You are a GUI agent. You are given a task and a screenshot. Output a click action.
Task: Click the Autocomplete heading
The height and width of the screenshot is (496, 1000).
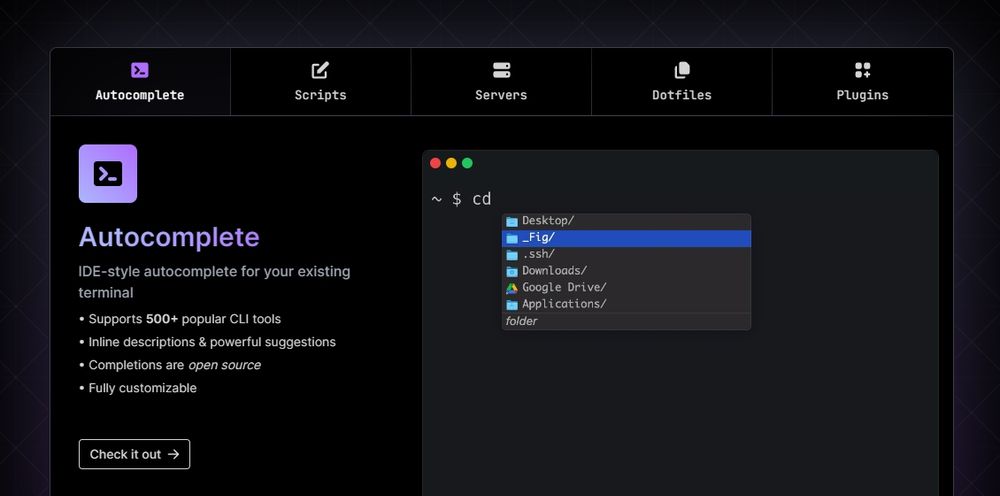coord(169,237)
